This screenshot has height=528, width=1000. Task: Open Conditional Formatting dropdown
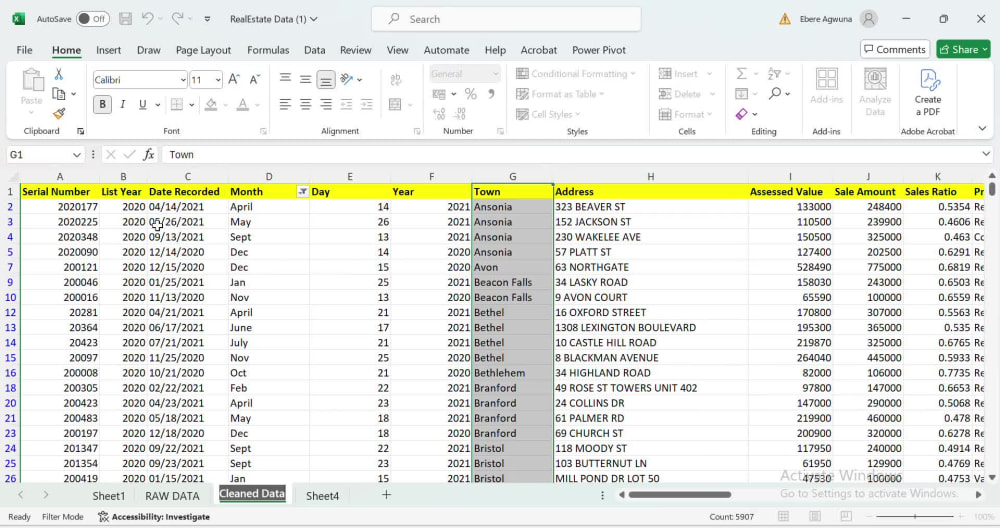[x=576, y=74]
